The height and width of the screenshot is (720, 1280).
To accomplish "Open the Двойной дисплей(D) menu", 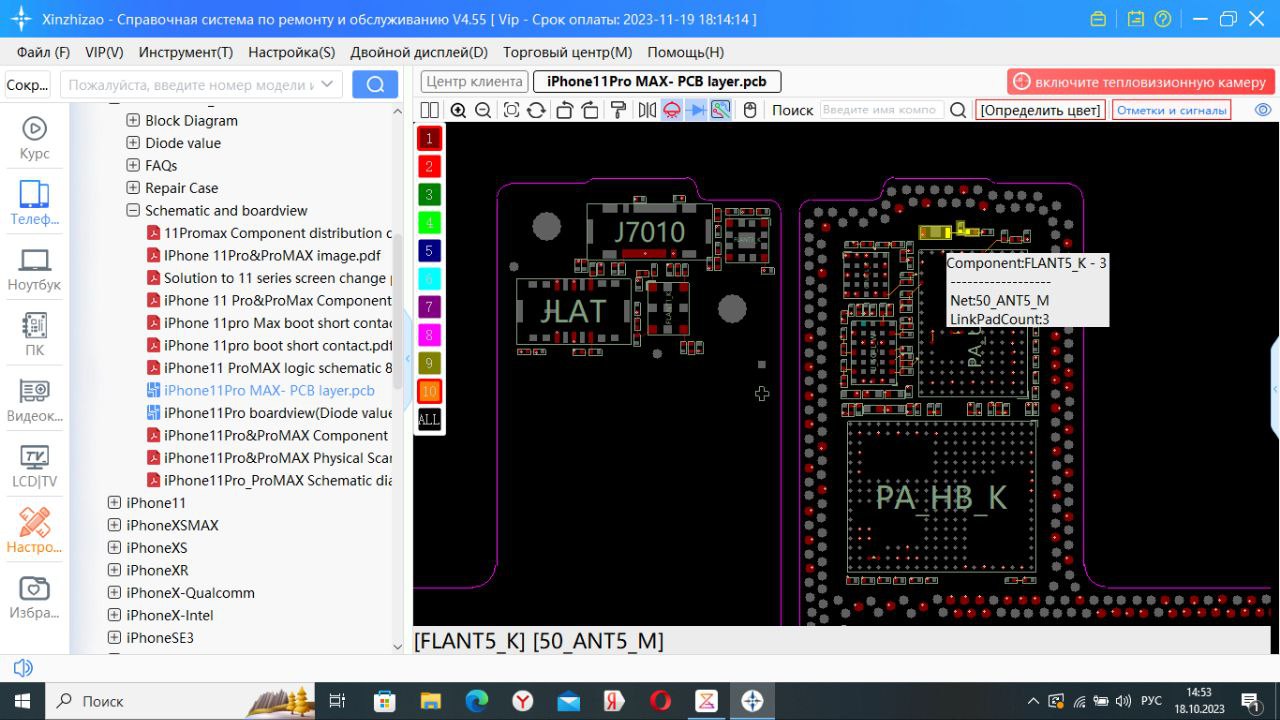I will coord(419,52).
